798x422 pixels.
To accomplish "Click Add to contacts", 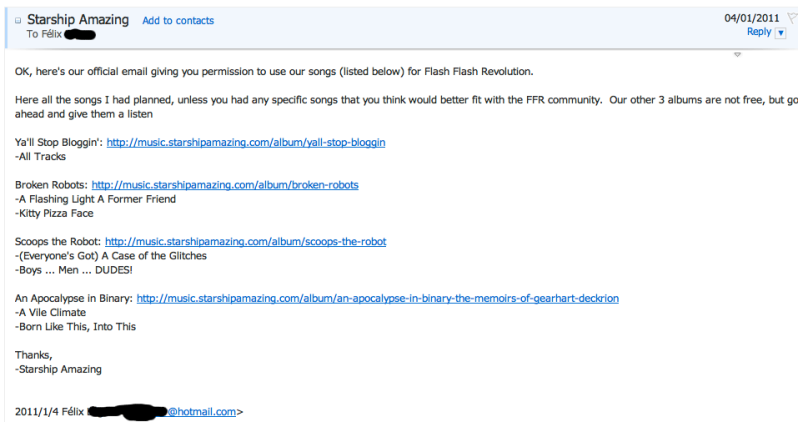I will pyautogui.click(x=178, y=20).
